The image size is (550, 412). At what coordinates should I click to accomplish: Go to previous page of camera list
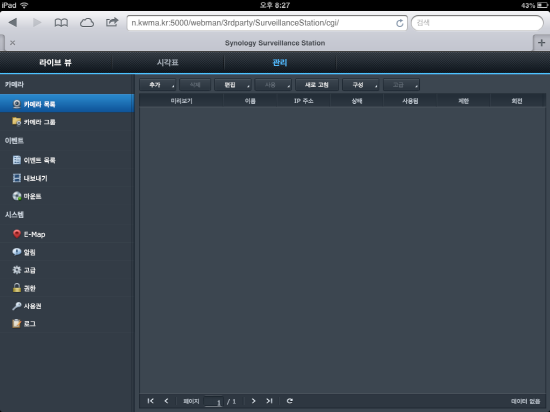[166, 401]
